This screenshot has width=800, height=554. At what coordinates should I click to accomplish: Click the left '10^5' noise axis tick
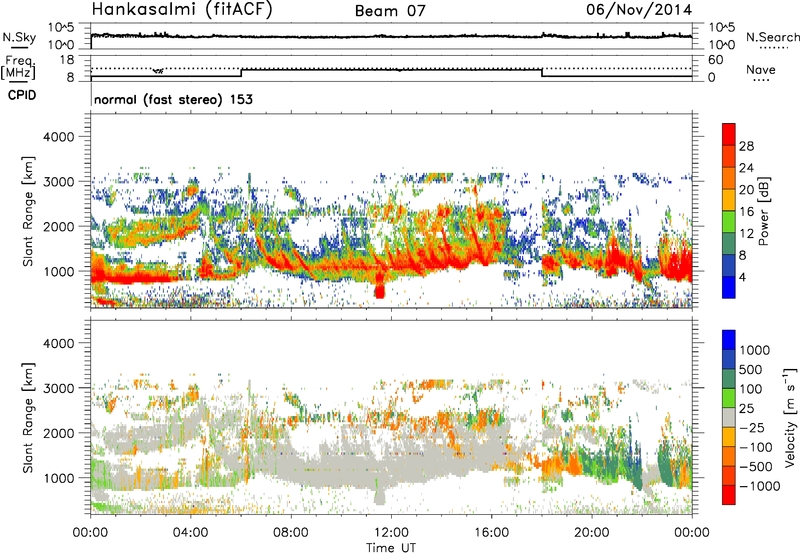pos(61,28)
